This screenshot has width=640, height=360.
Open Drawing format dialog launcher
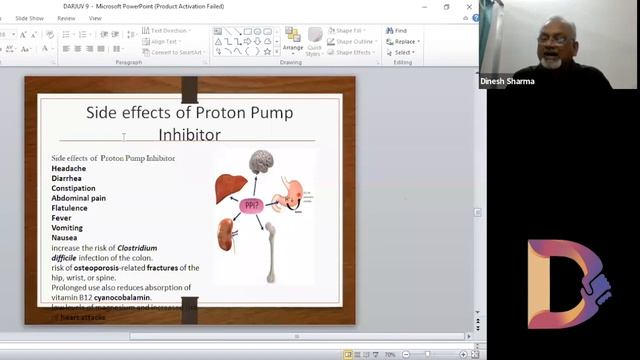378,62
